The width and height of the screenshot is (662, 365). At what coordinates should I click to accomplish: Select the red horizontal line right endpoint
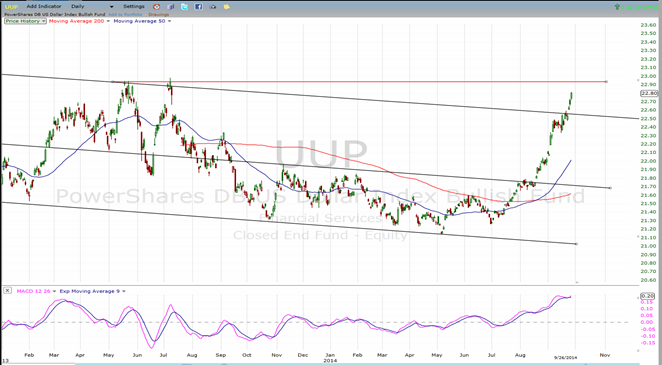607,81
